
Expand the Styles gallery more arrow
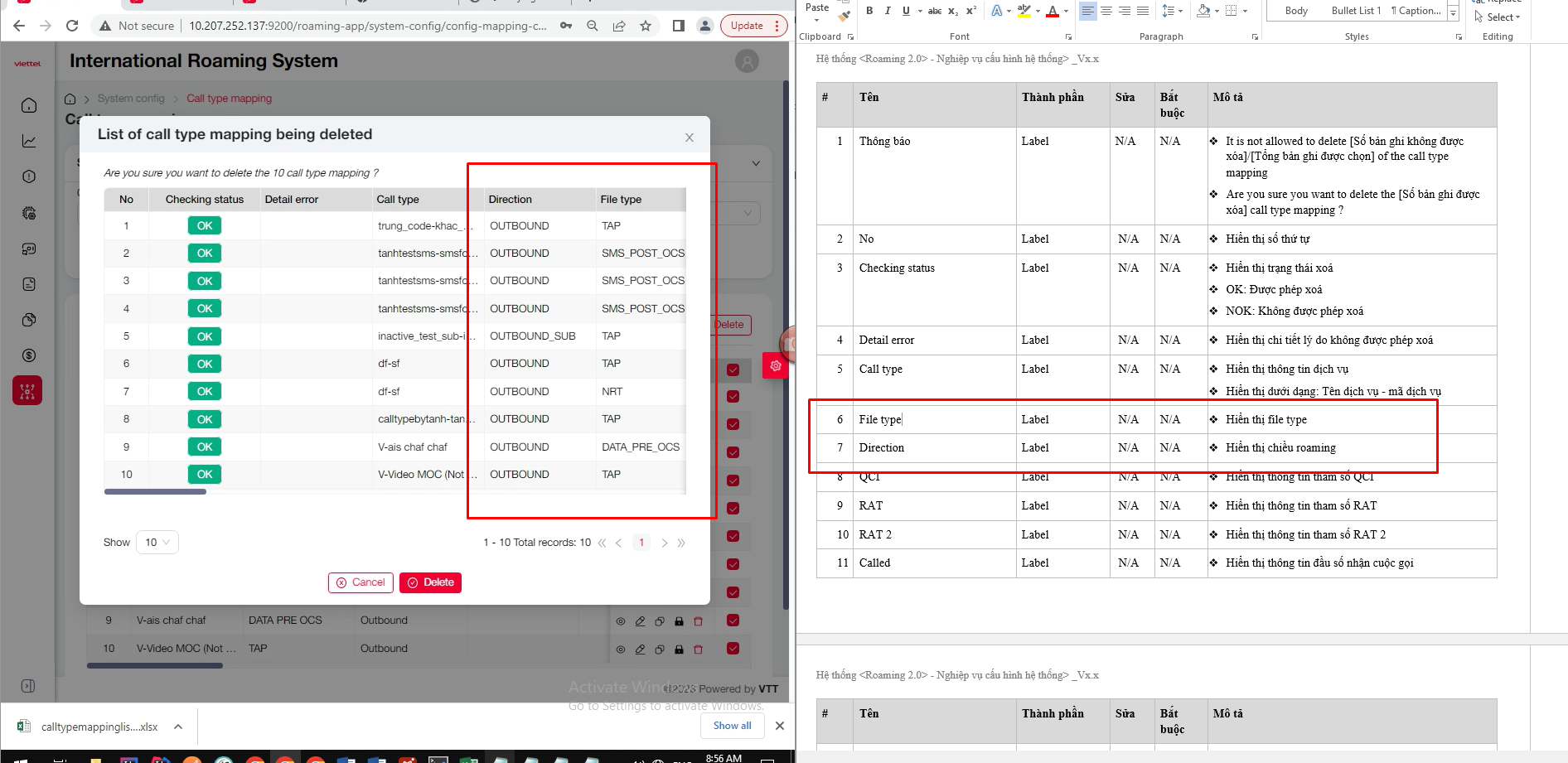1453,15
